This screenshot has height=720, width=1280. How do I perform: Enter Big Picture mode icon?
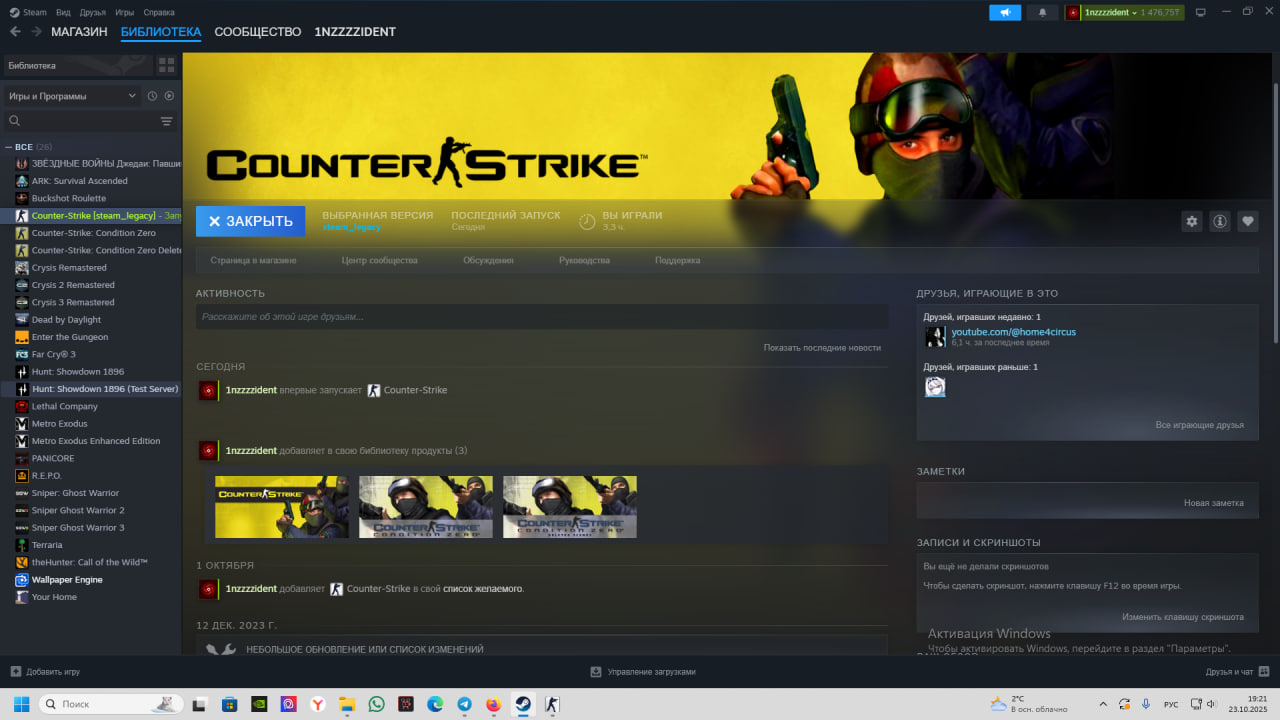[1200, 12]
